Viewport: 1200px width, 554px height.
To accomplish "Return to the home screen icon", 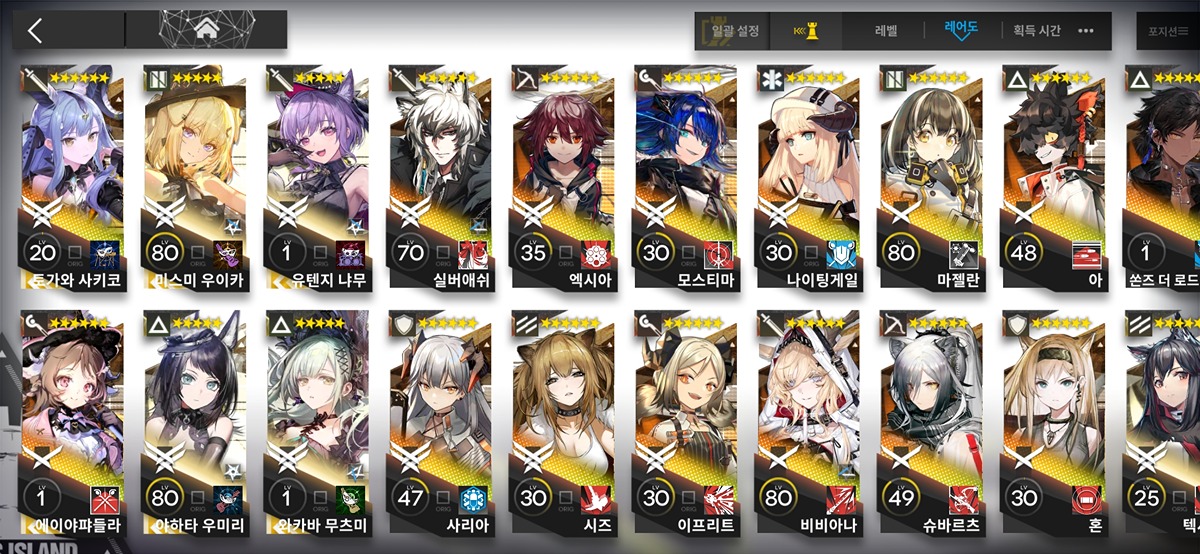I will coord(207,29).
